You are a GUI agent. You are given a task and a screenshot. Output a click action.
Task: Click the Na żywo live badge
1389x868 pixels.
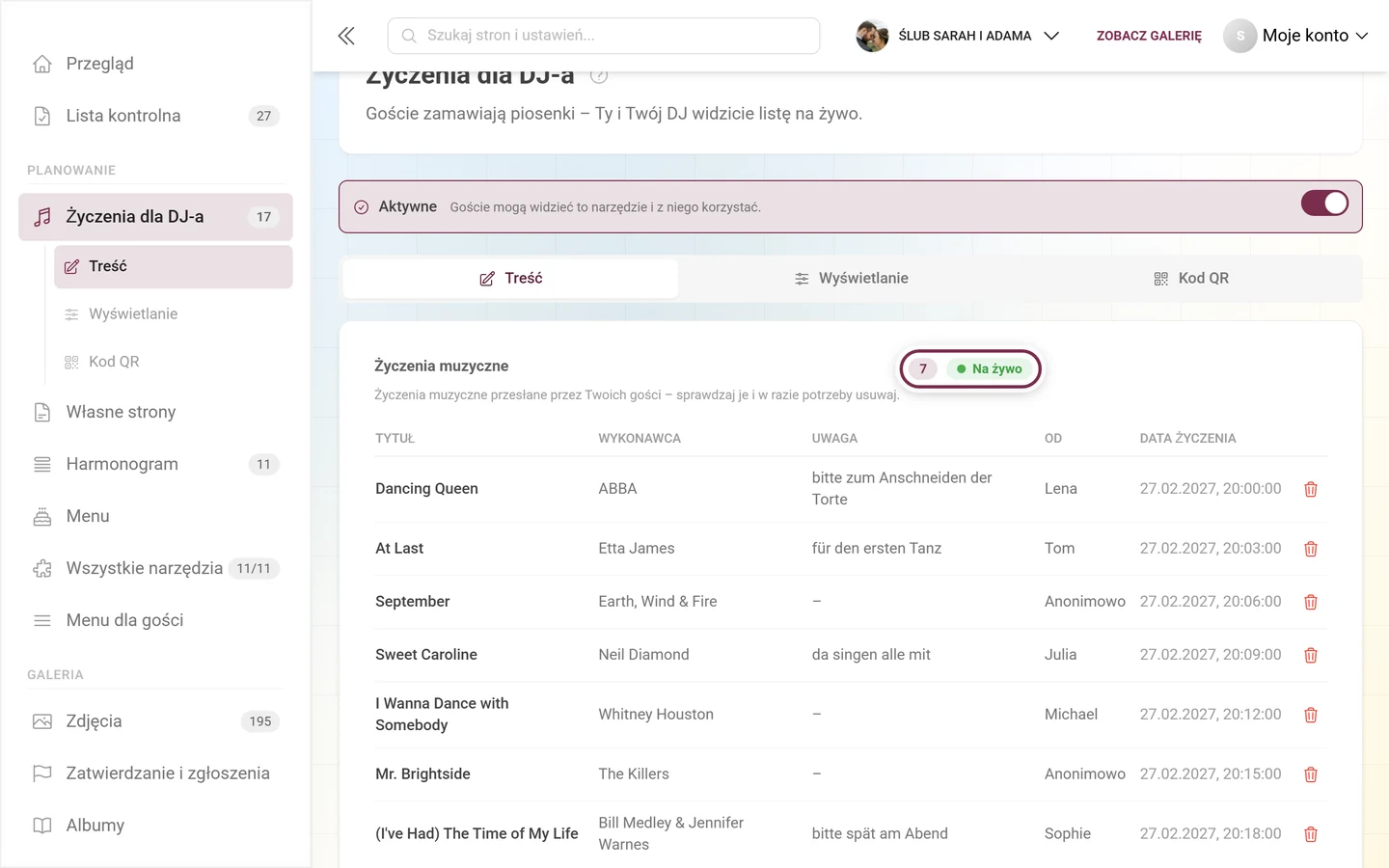pos(990,368)
